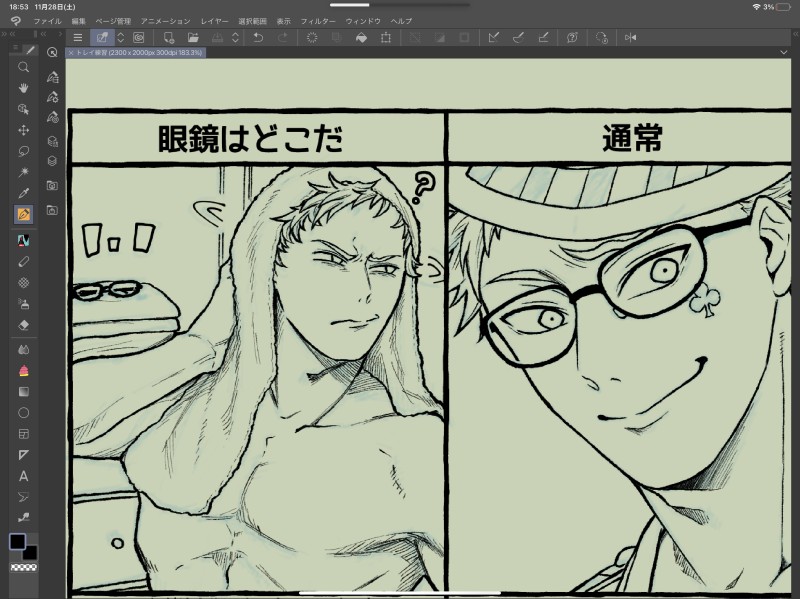This screenshot has height=599, width=800.
Task: Open the ページ管理 menu
Action: (113, 21)
